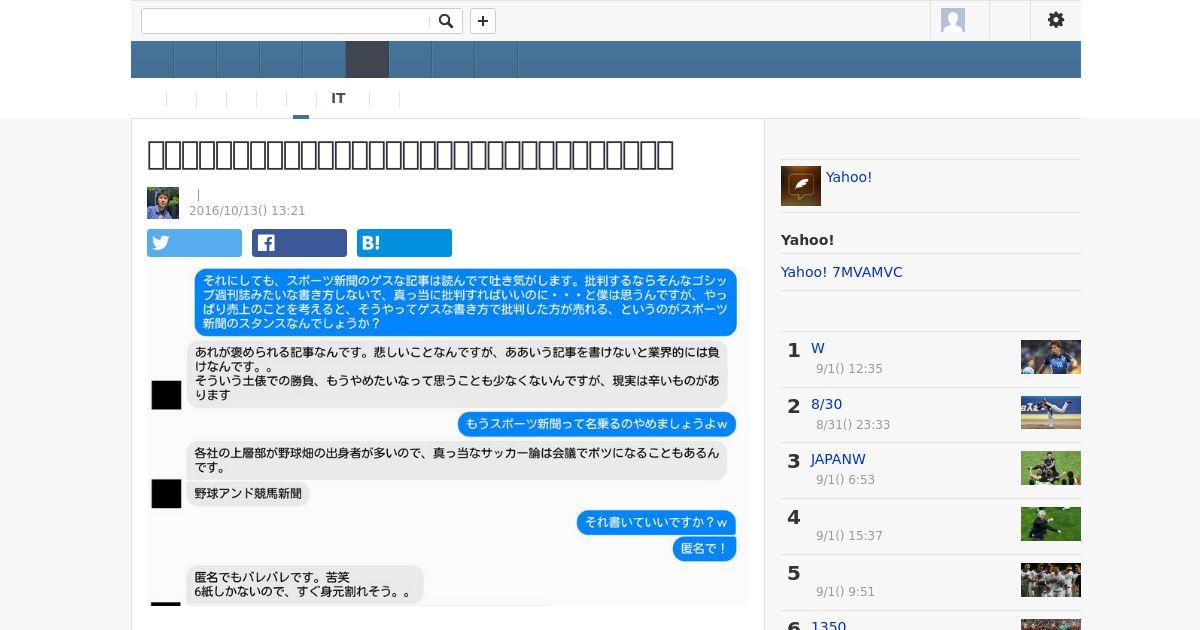The image size is (1200, 630).
Task: Open ranking item 1 link W
Action: (x=818, y=348)
